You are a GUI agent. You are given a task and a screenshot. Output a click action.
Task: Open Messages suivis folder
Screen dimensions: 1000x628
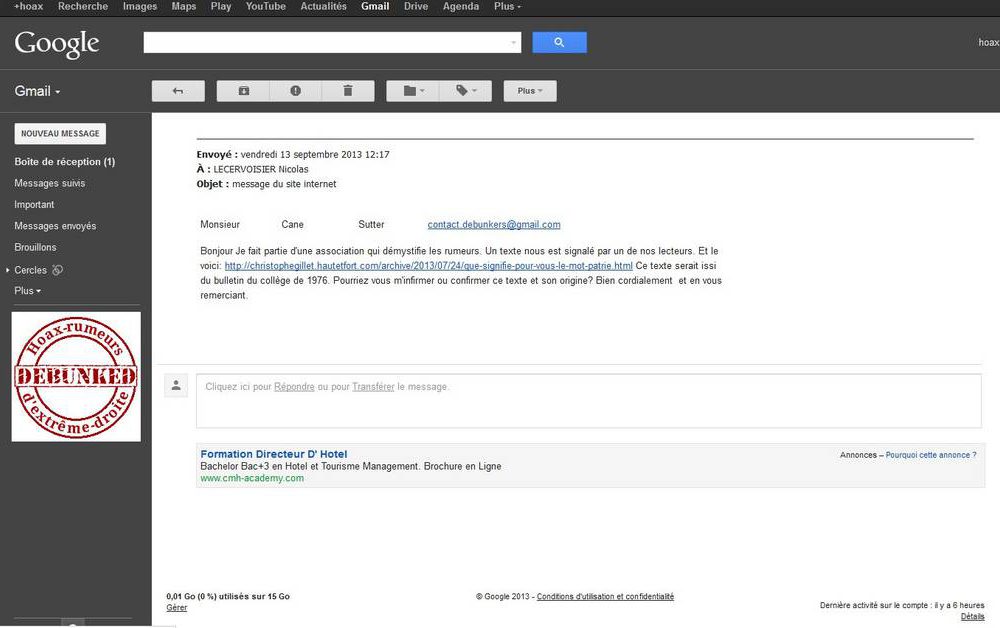(50, 184)
